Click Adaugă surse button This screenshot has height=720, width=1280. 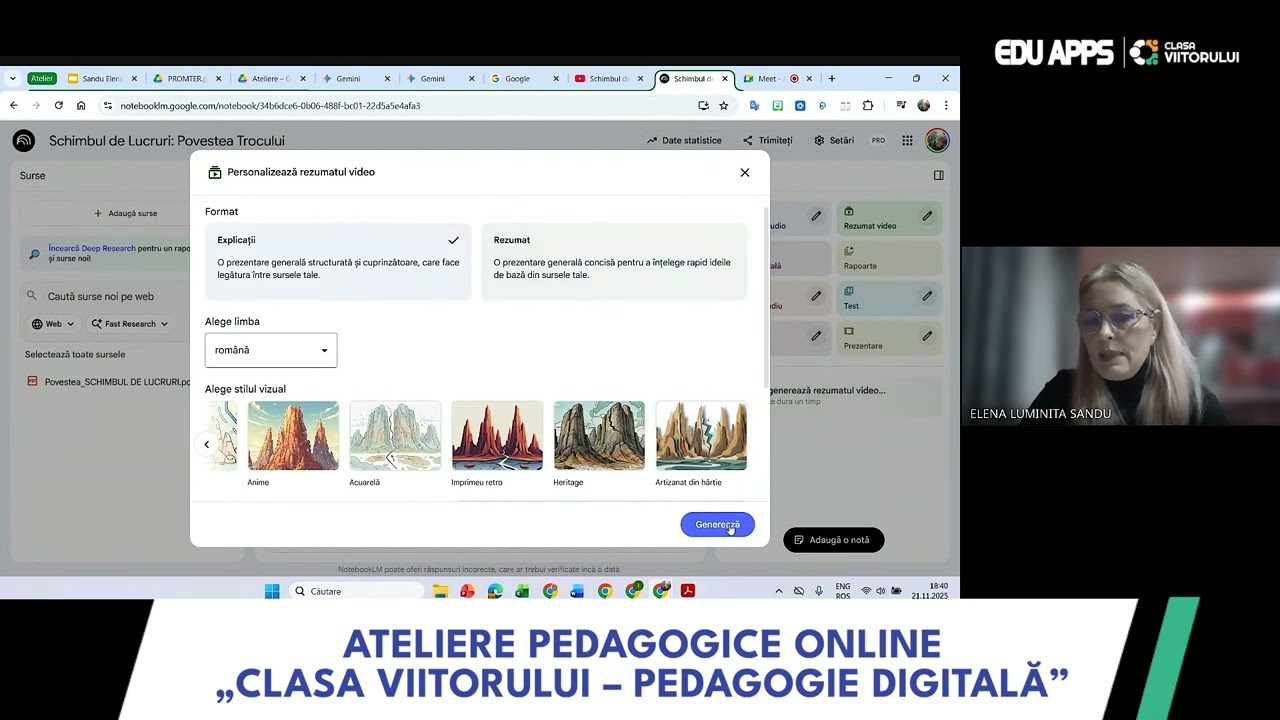click(125, 213)
